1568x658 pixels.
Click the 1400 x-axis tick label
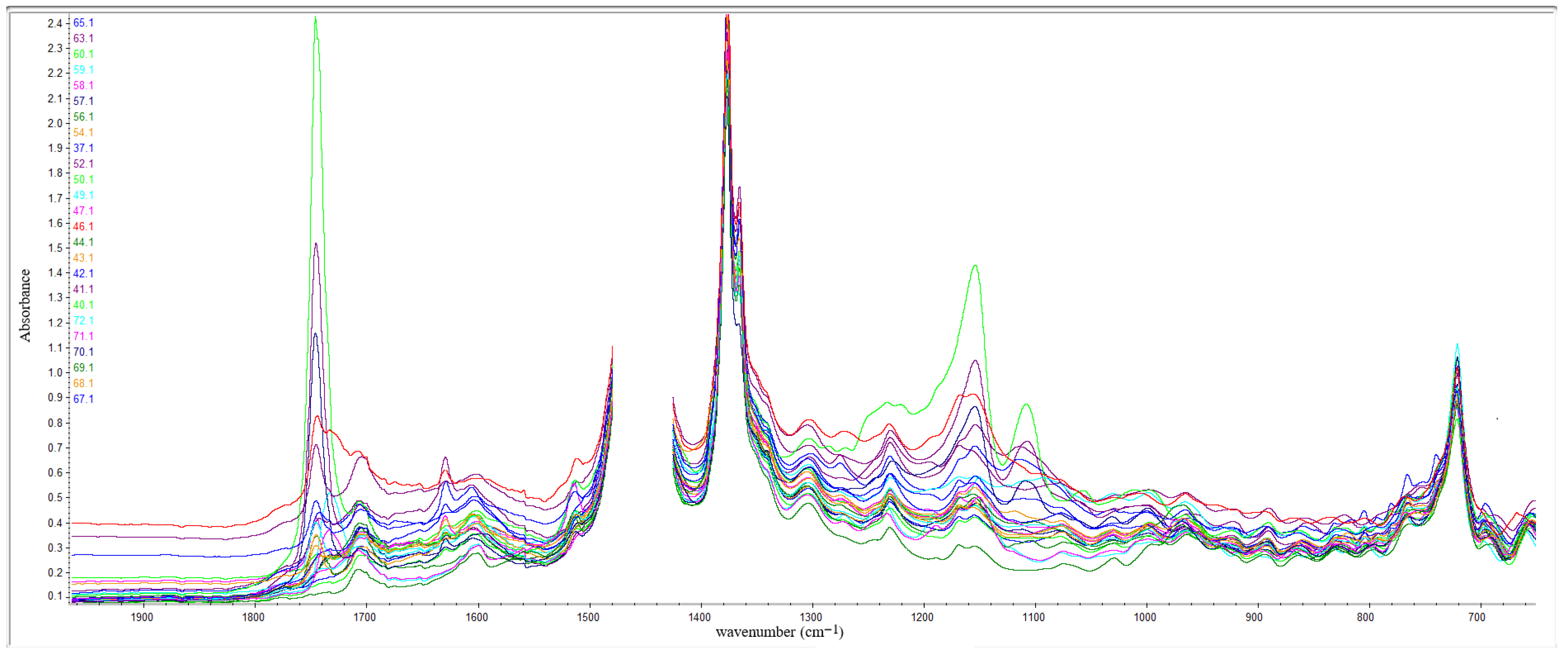[700, 618]
